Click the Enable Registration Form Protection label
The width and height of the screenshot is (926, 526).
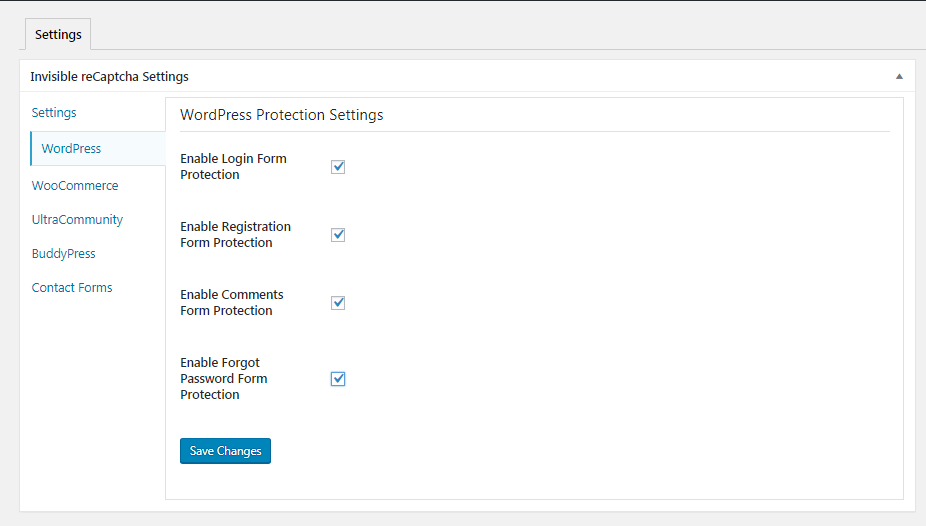point(236,234)
